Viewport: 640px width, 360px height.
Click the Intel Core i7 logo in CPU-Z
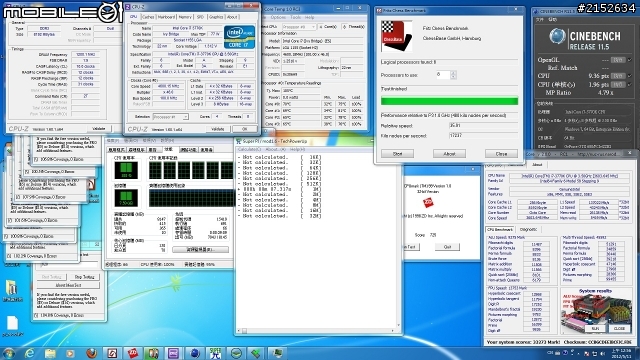coord(239,37)
